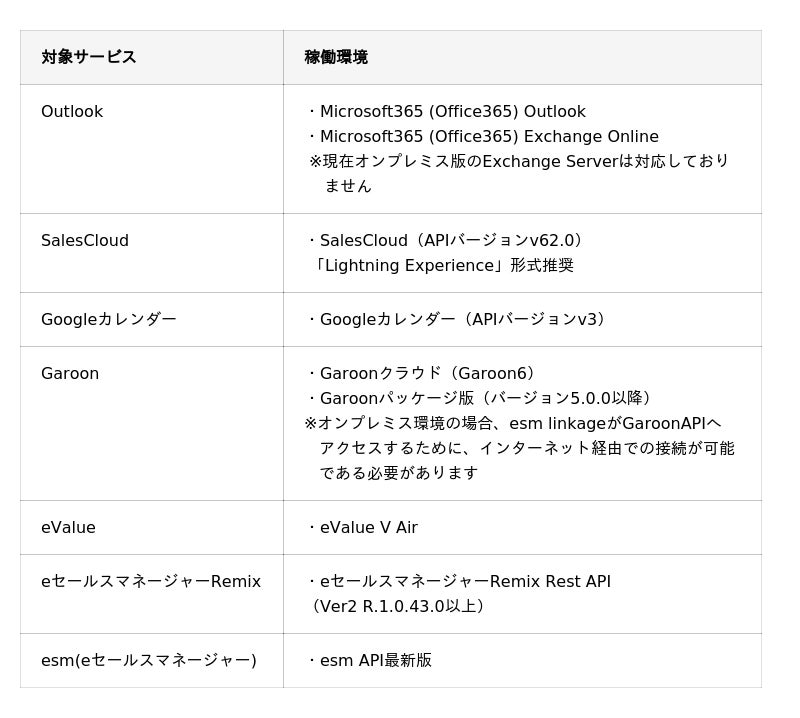Select the Outlook service cell
This screenshot has height=718, width=800.
coord(72,112)
